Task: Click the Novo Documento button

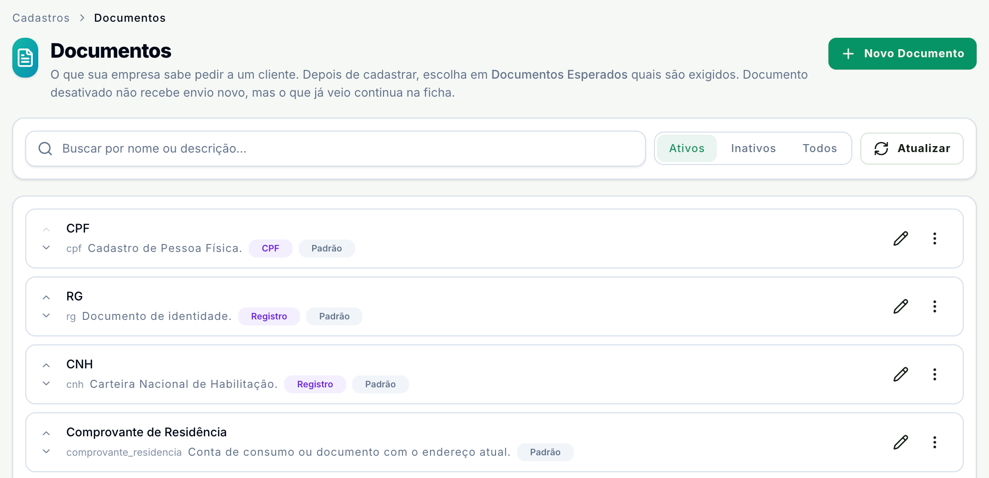Action: 902,54
